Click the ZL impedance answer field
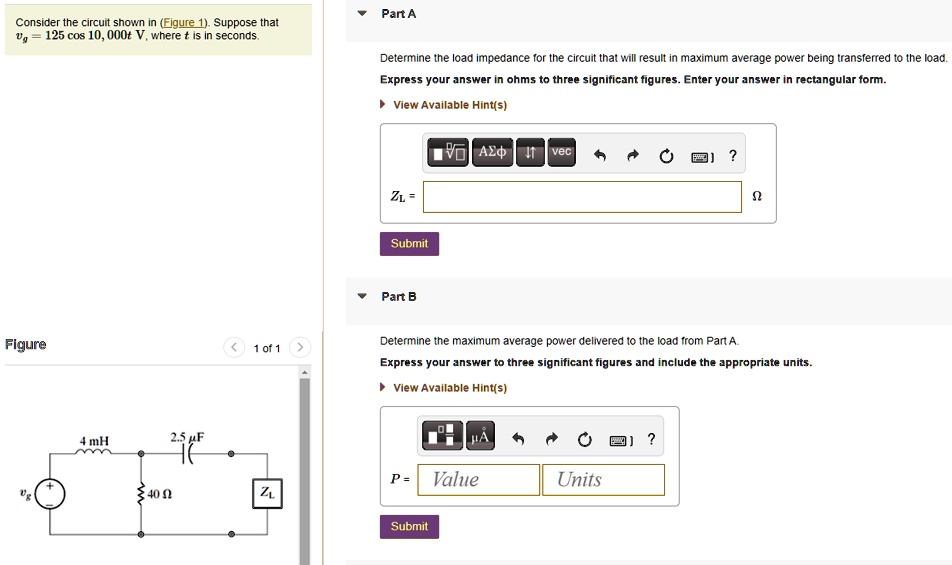 click(582, 197)
